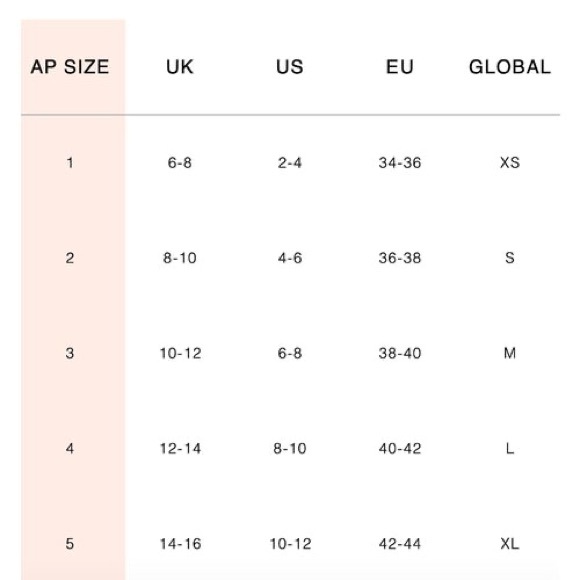
Task: Click the GLOBAL column header
Action: (x=510, y=67)
